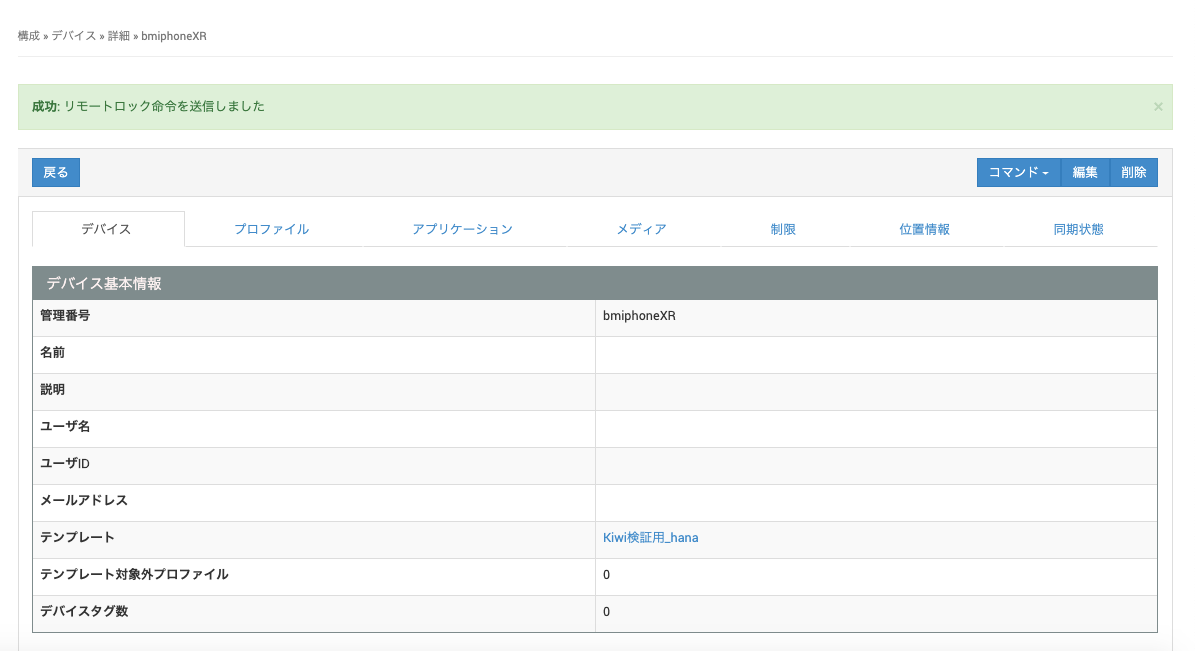Dismiss the success alert with the × icon
Screen dimensions: 1195x651
(x=1158, y=107)
